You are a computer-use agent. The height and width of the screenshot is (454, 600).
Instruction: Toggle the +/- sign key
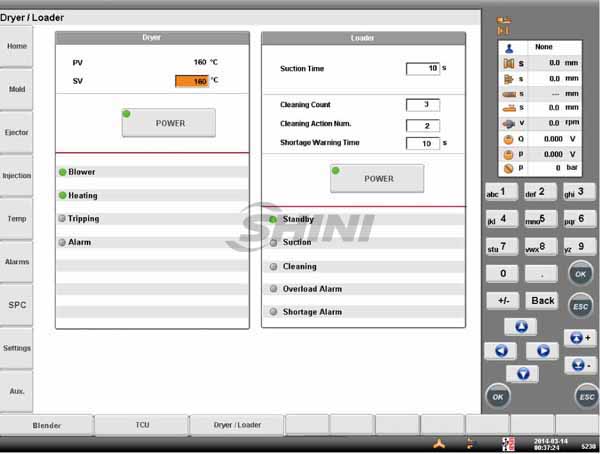(502, 300)
